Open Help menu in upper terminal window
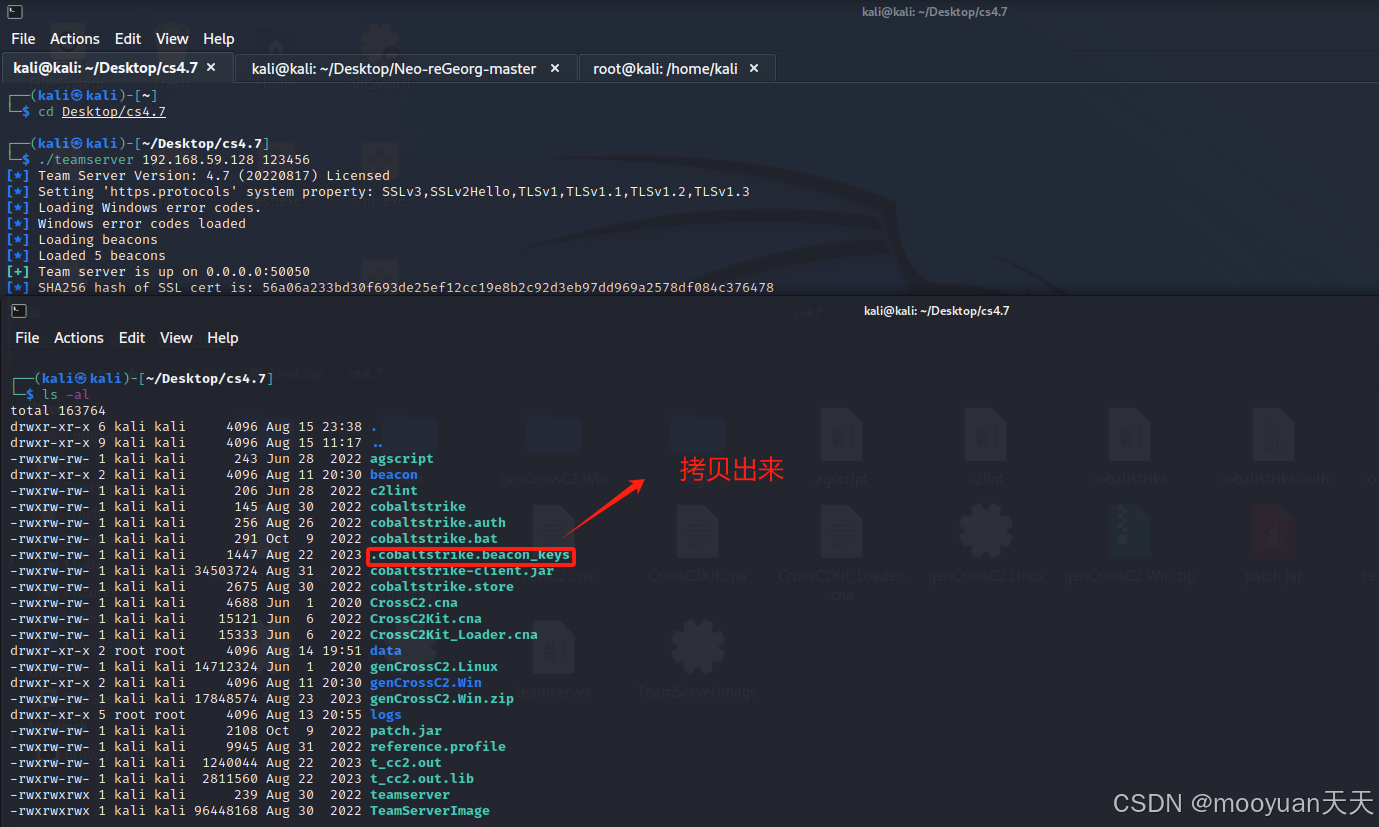1379x827 pixels. (x=219, y=38)
